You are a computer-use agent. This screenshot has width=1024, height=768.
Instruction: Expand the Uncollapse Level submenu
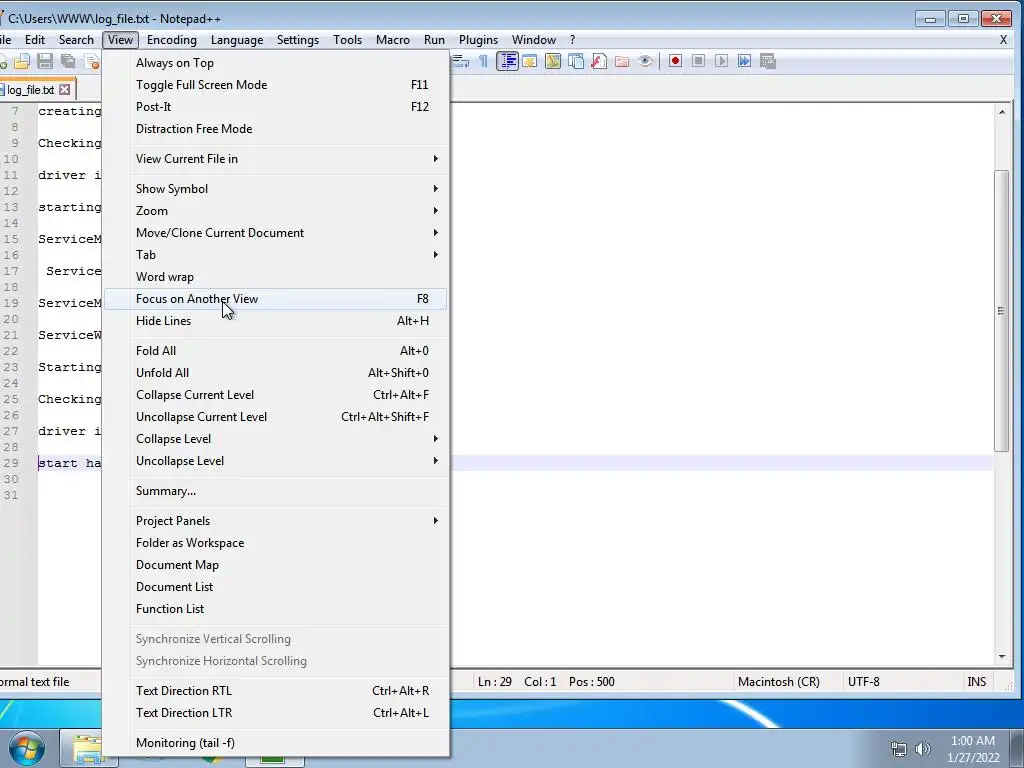pyautogui.click(x=276, y=462)
